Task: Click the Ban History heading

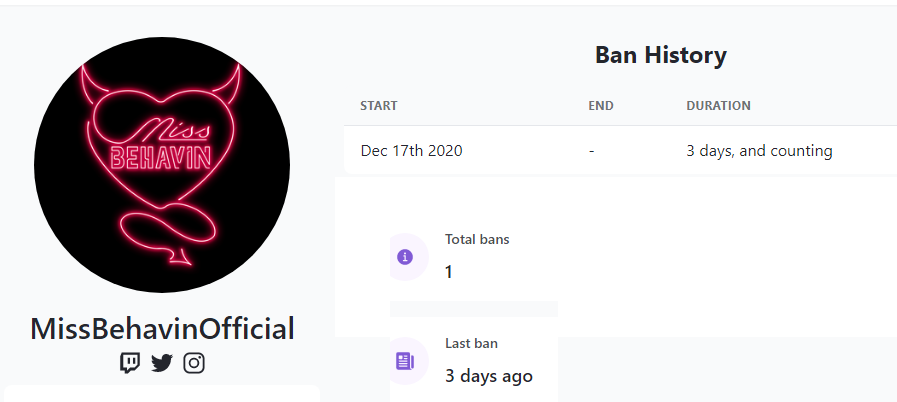Action: coord(661,55)
